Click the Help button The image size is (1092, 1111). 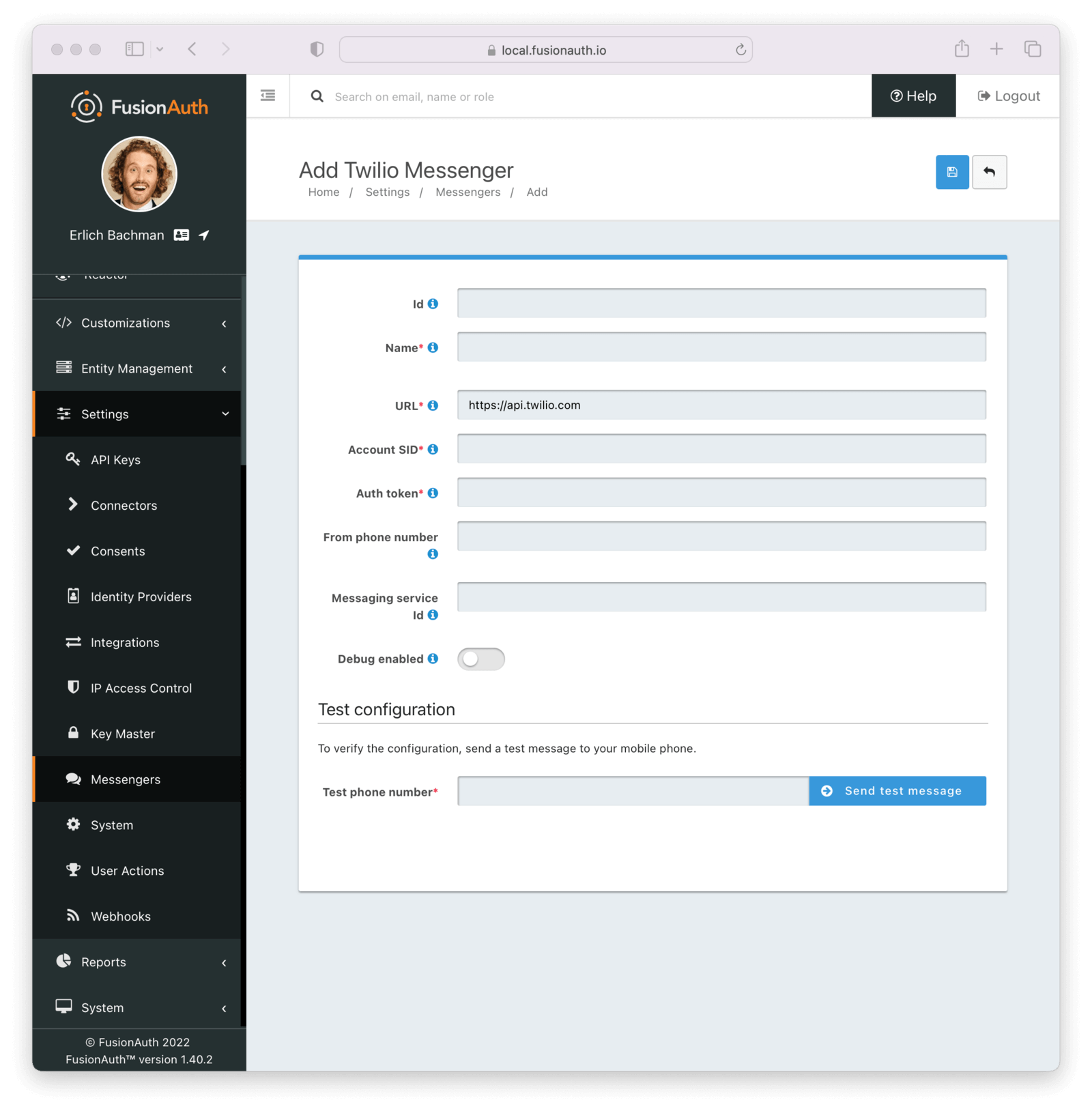click(913, 96)
